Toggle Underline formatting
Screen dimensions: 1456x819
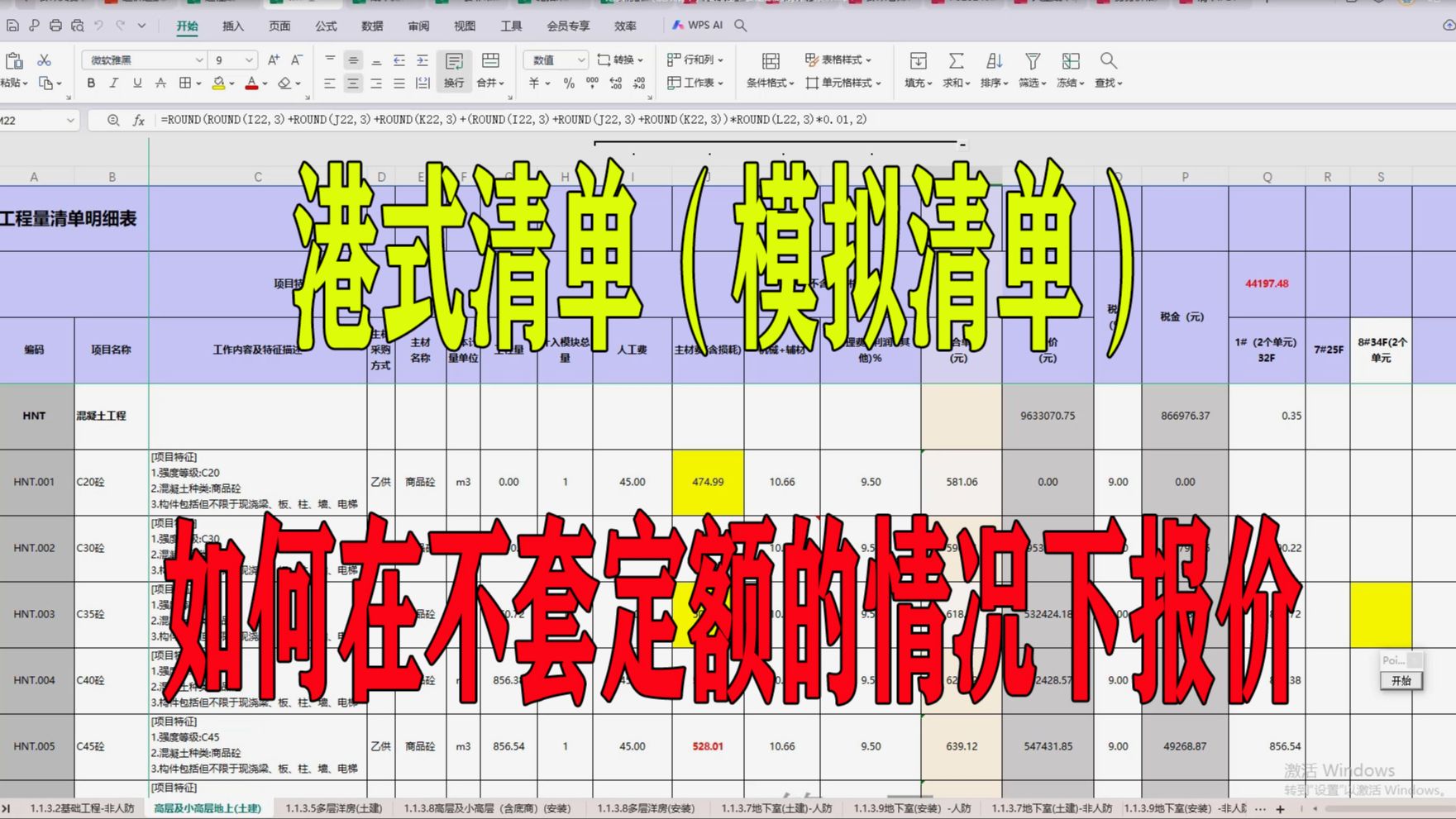click(x=137, y=83)
